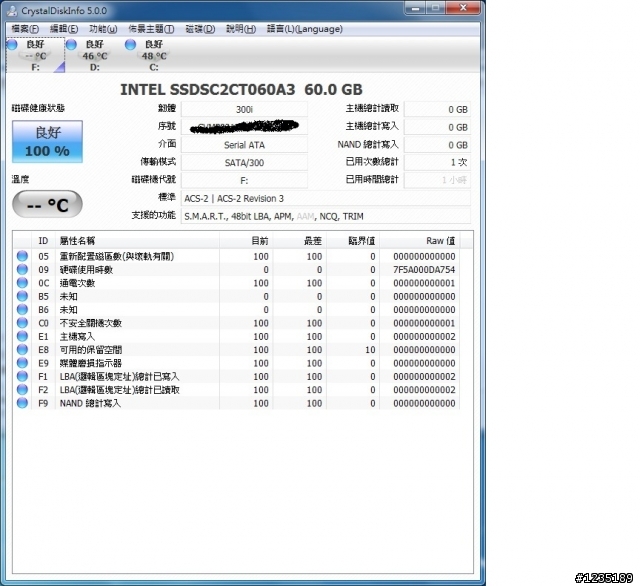Click the status icon of attribute F1
Viewport: 640px width, 586px height.
pos(22,376)
